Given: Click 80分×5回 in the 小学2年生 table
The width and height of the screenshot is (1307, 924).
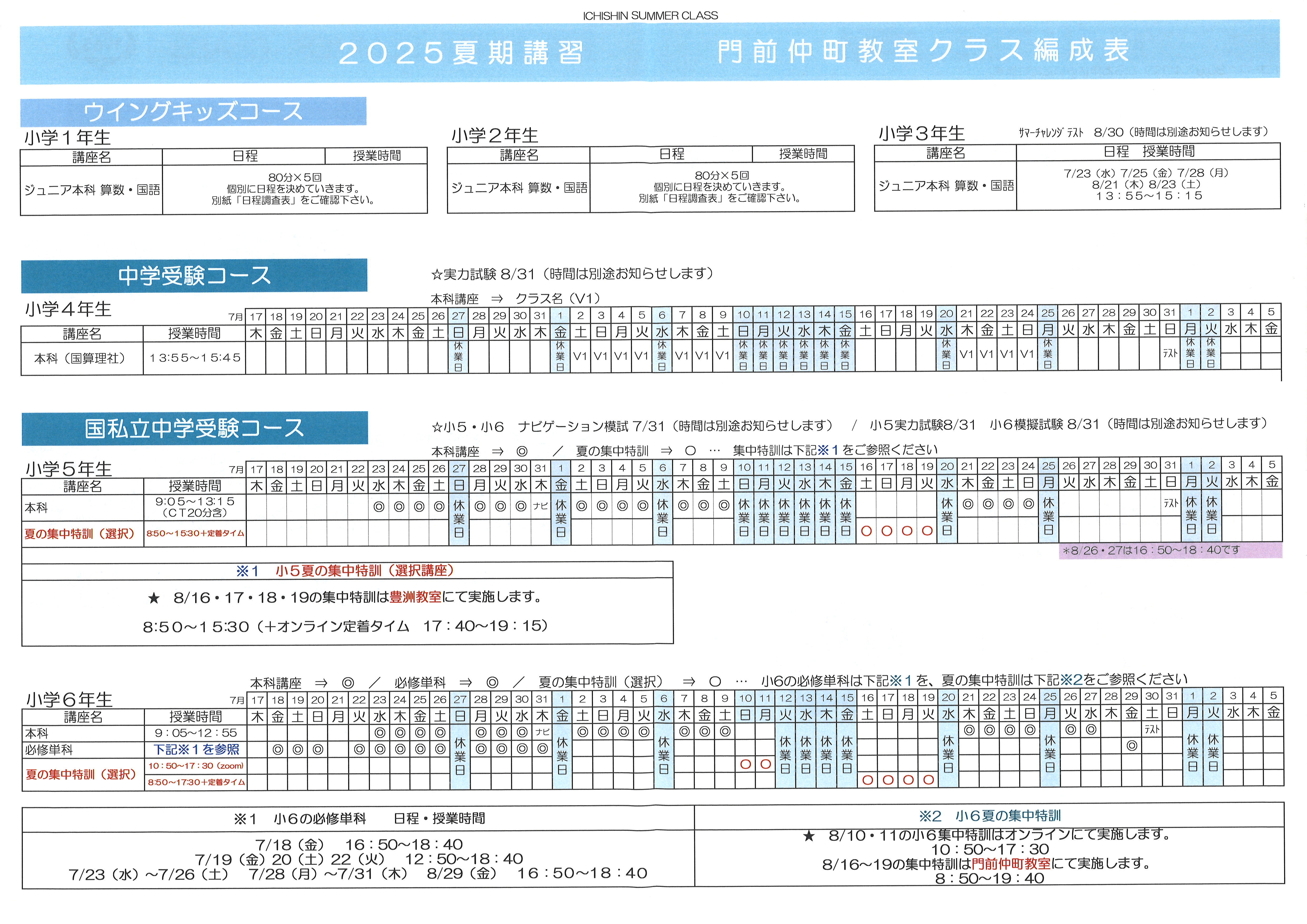Looking at the screenshot, I should [x=722, y=175].
